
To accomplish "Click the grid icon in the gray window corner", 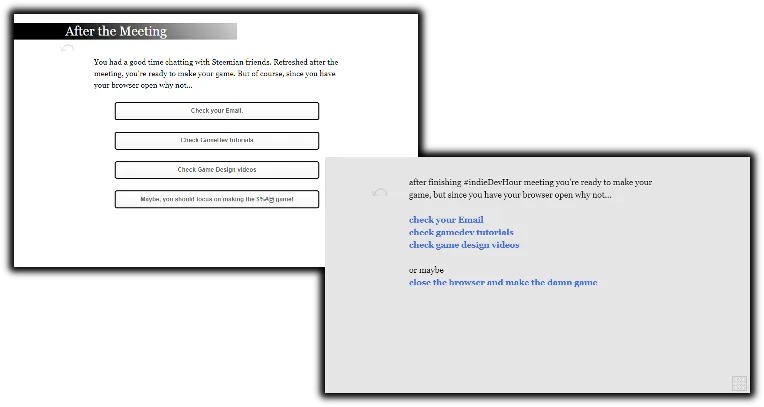I will 739,383.
